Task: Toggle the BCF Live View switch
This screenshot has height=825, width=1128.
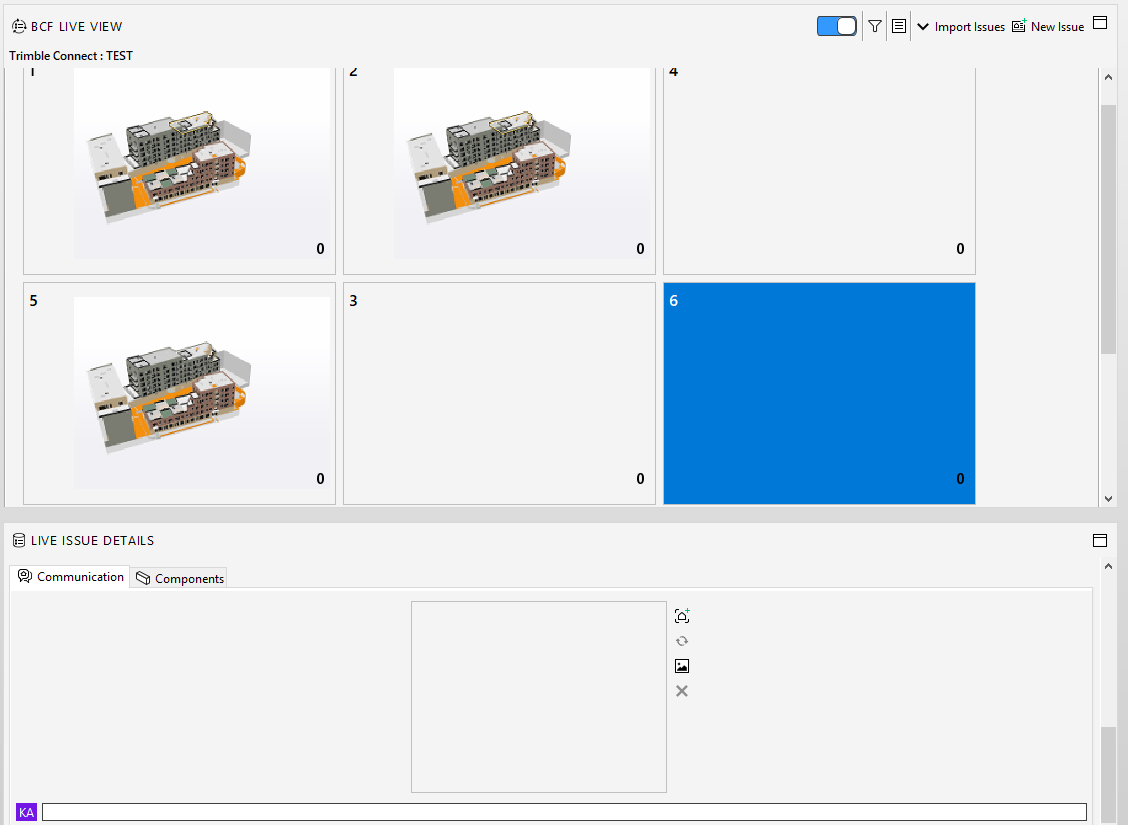Action: (837, 26)
